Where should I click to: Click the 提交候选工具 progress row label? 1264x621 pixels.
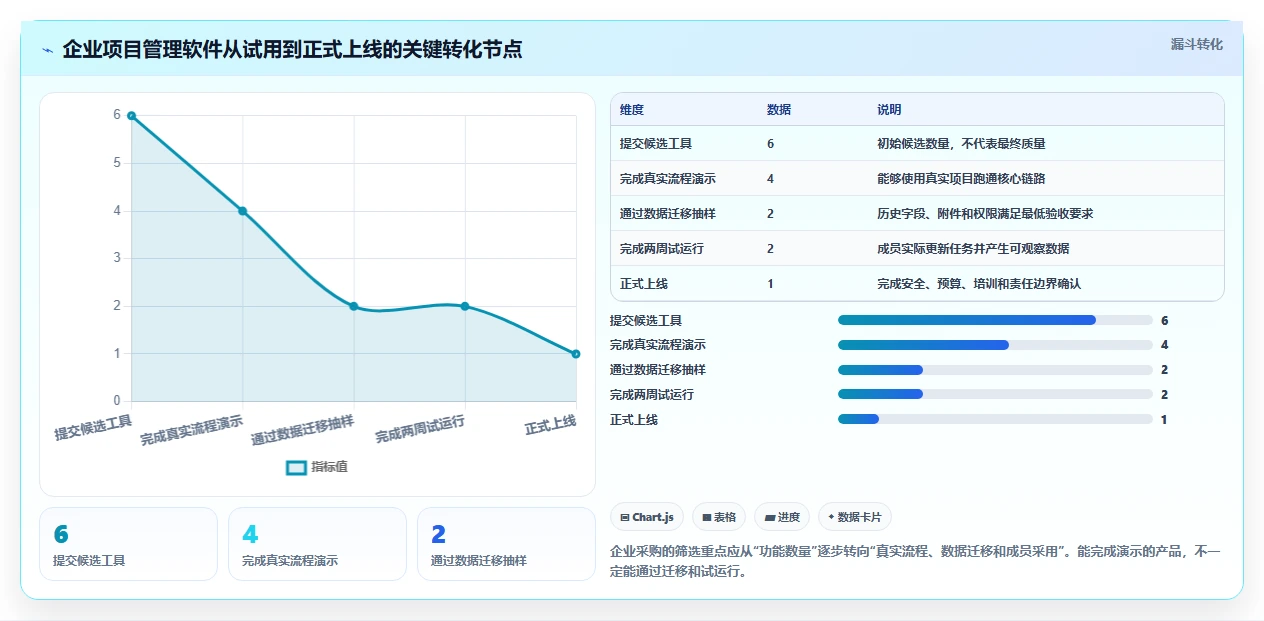646,321
